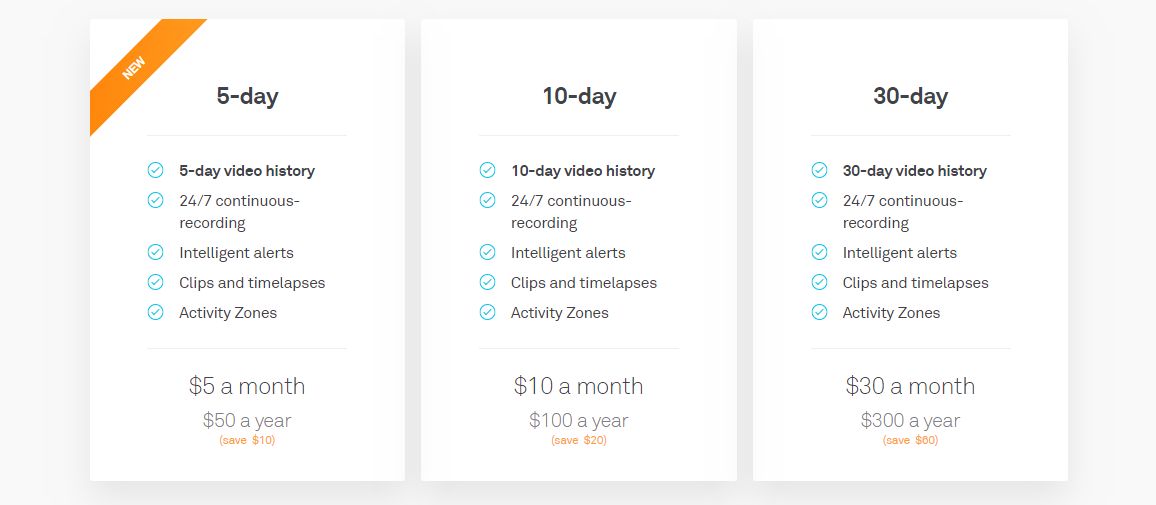The width and height of the screenshot is (1156, 505).
Task: Select the 5-day plan heading
Action: 247,96
